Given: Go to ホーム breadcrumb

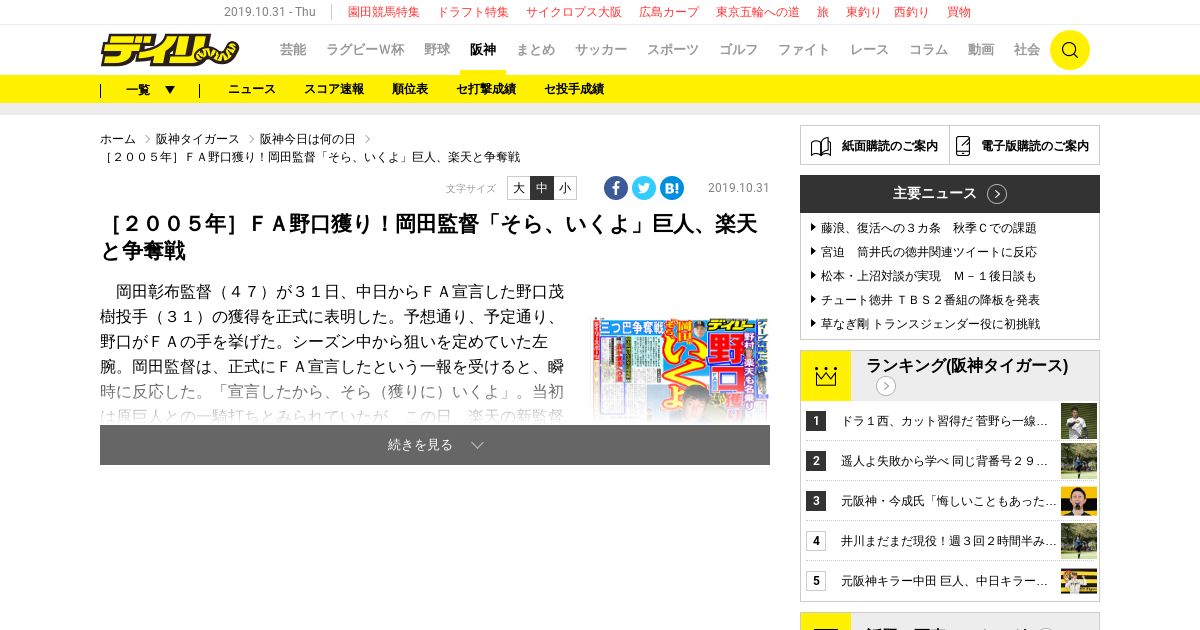Looking at the screenshot, I should pos(118,139).
